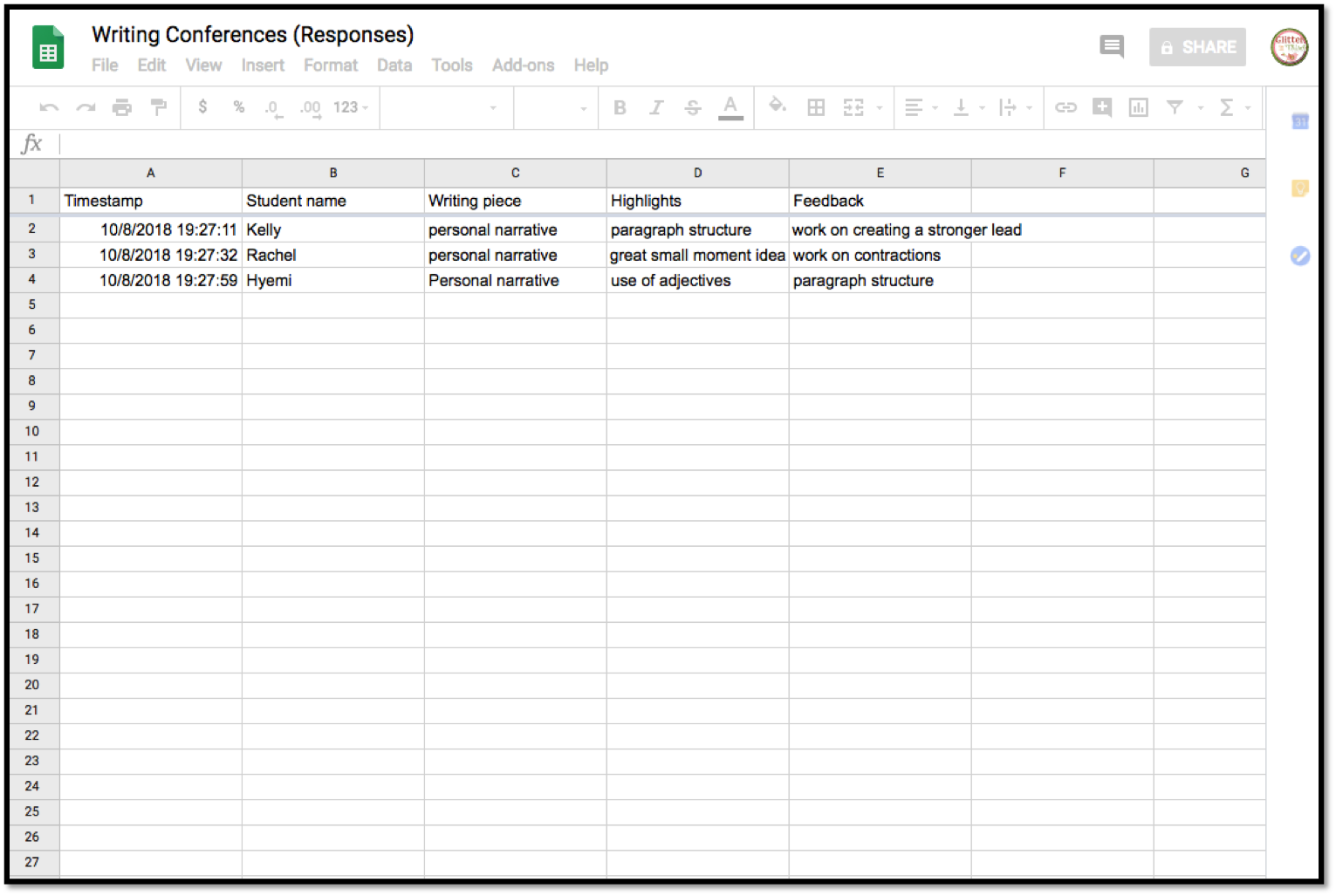Open the borders tool
This screenshot has height=896, width=1336.
(x=816, y=107)
